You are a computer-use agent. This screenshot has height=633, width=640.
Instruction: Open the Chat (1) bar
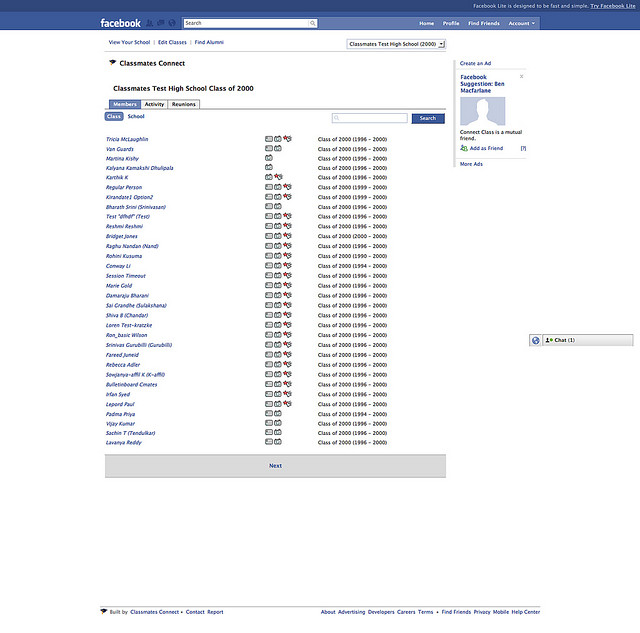[588, 340]
